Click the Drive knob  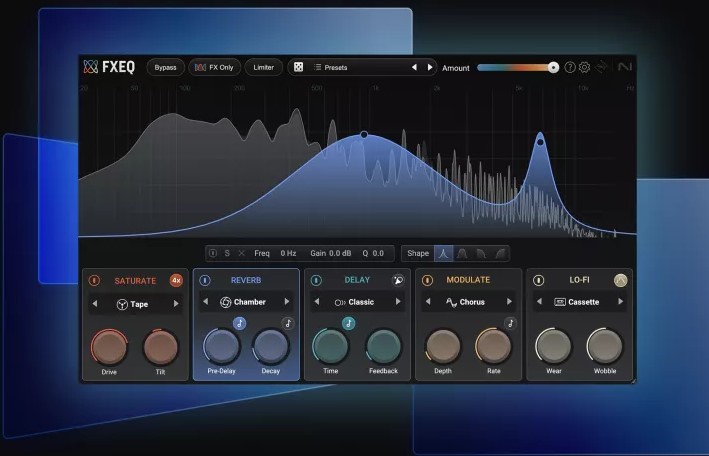click(109, 347)
